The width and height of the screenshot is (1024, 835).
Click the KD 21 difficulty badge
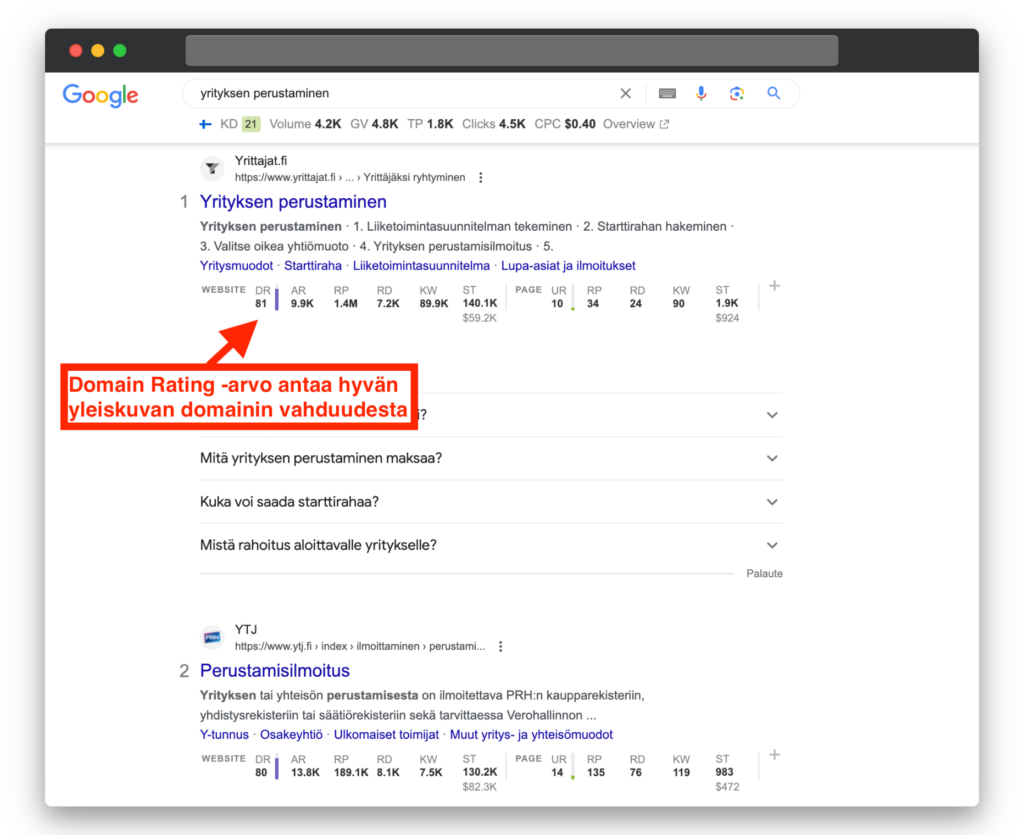pyautogui.click(x=251, y=124)
